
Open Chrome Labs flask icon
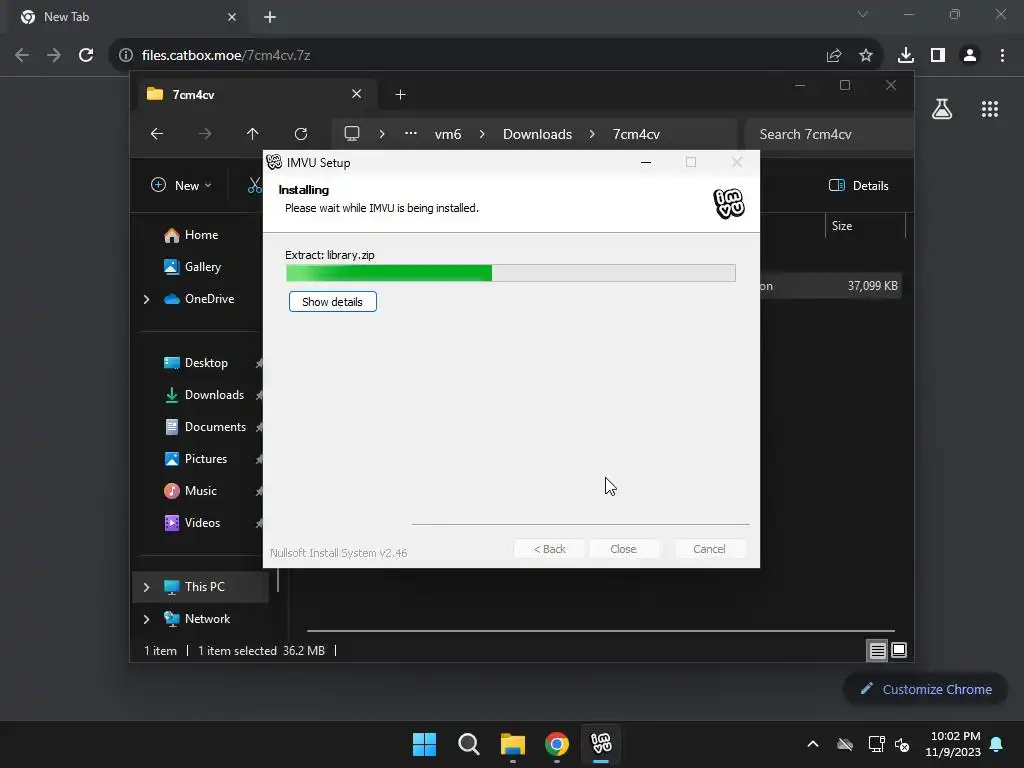(x=942, y=109)
